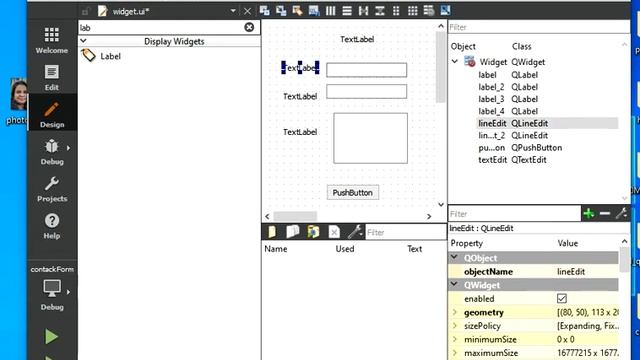The height and width of the screenshot is (360, 640).
Task: Click the Edit Widgets toolbar icon
Action: (x=264, y=11)
